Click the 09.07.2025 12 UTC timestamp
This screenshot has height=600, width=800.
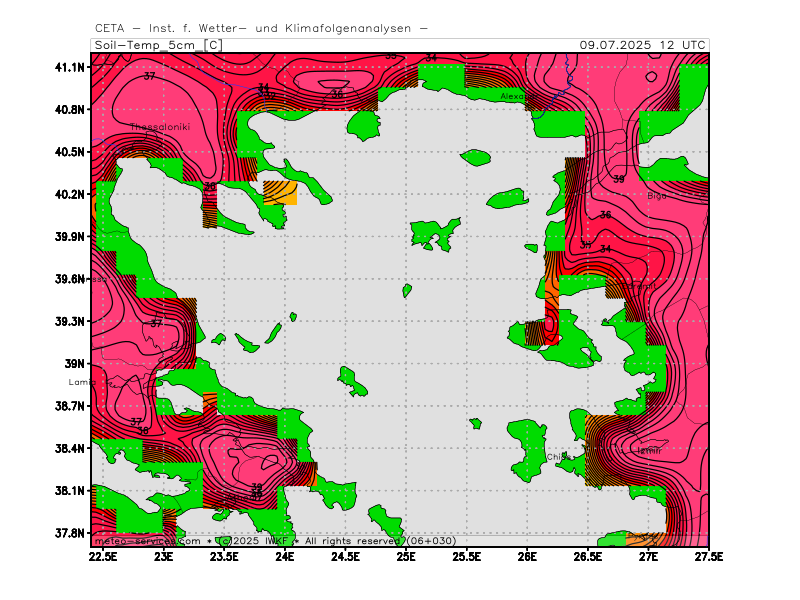coord(642,45)
